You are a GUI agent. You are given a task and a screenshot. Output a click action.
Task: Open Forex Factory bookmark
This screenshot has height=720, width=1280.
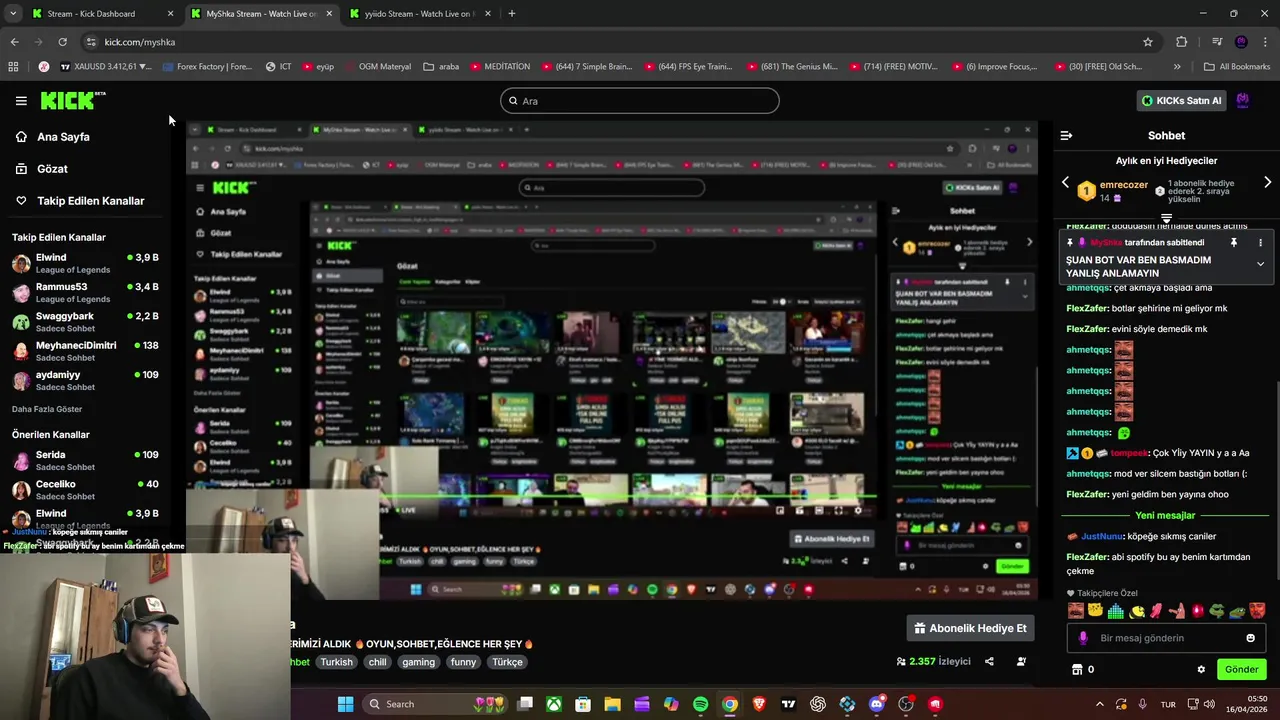point(206,67)
